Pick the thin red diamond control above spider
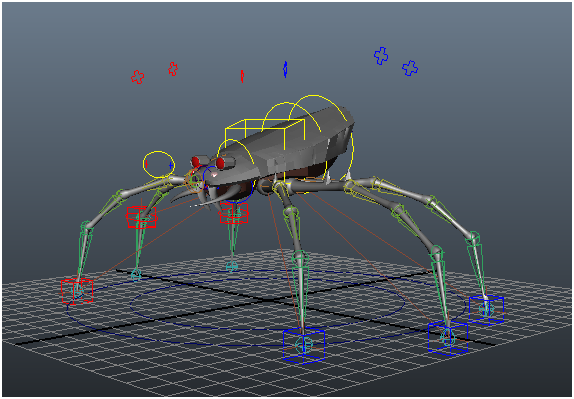This screenshot has width=574, height=399. pyautogui.click(x=242, y=76)
